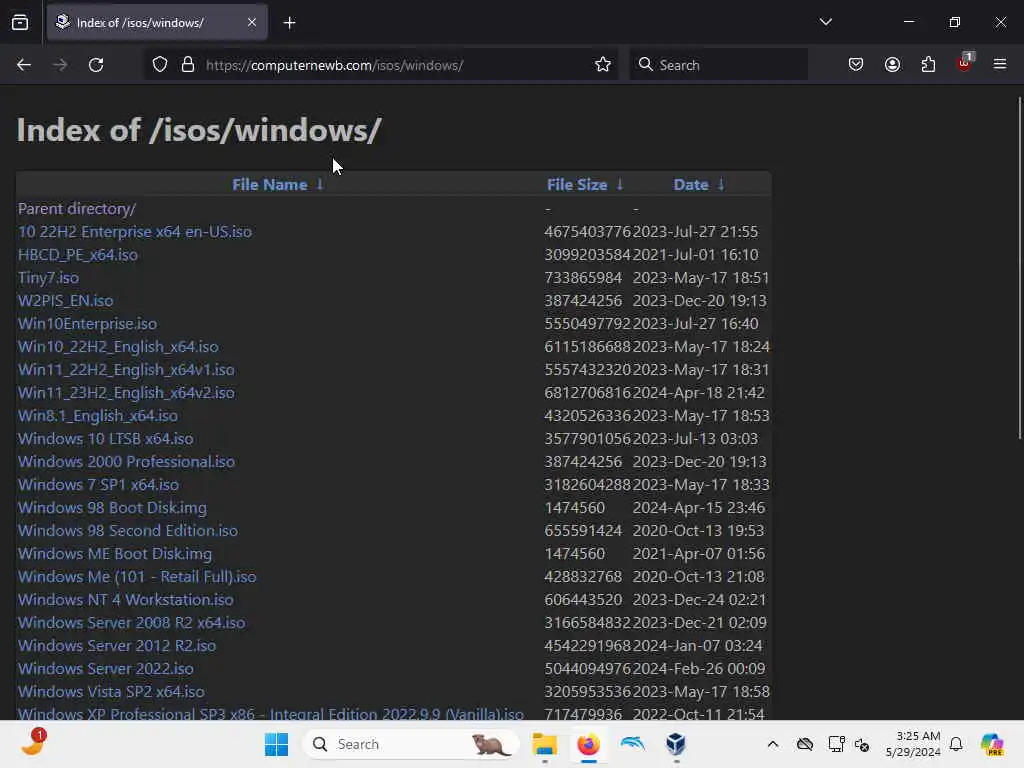Open Parent directory/ link
This screenshot has height=768, width=1024.
(x=77, y=209)
